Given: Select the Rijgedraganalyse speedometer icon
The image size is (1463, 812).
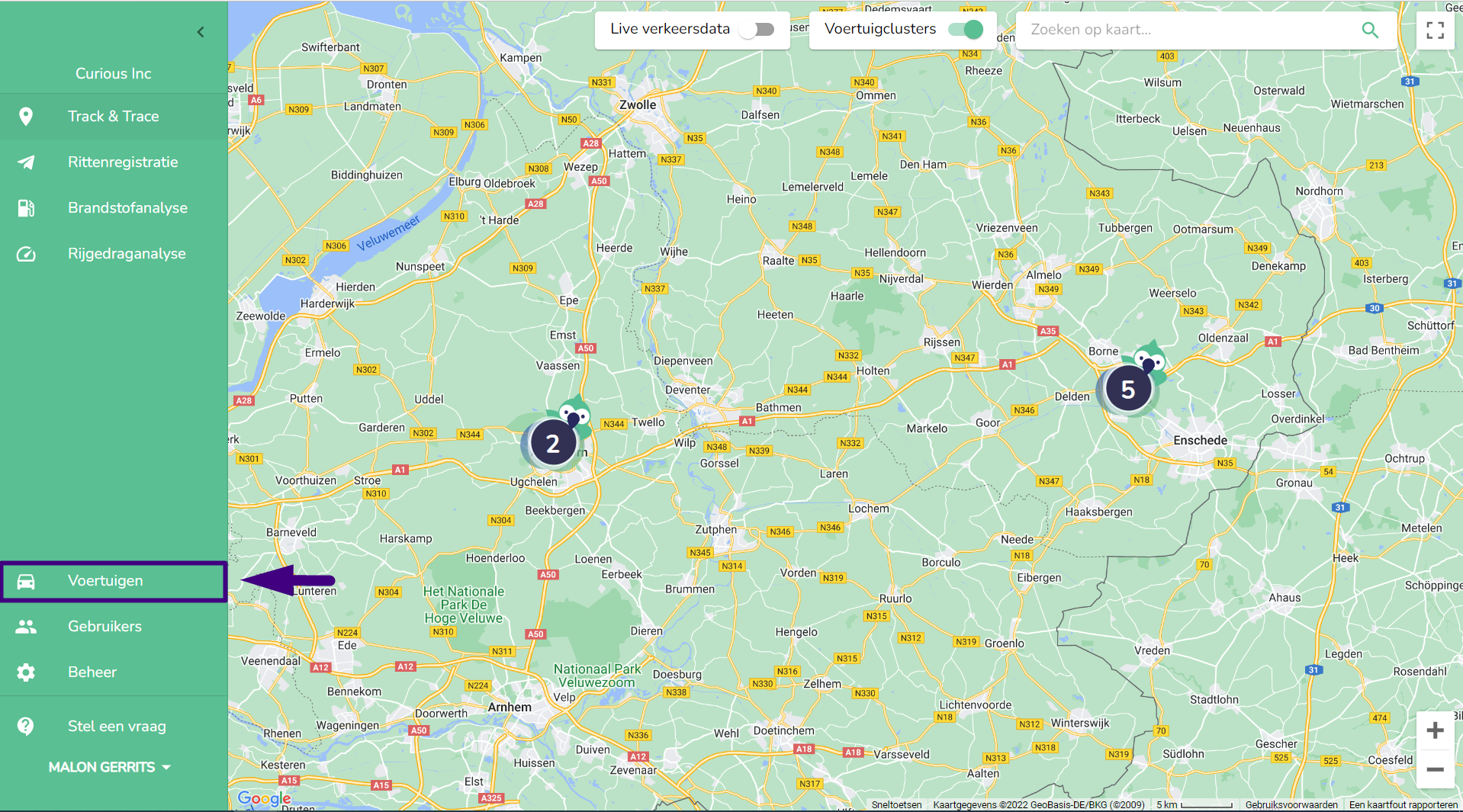Looking at the screenshot, I should pyautogui.click(x=26, y=254).
